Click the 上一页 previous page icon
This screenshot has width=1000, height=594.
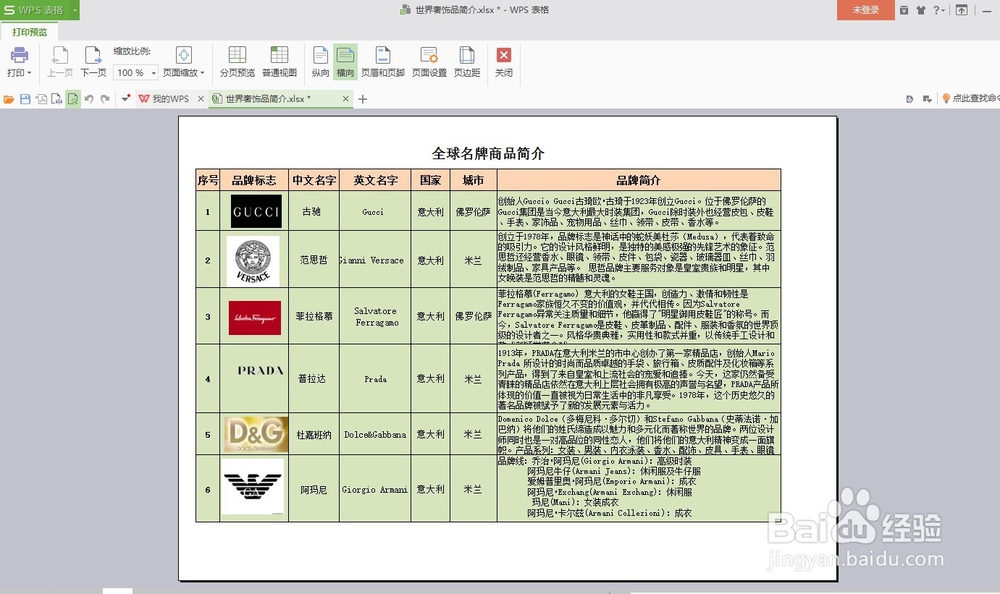tap(60, 56)
